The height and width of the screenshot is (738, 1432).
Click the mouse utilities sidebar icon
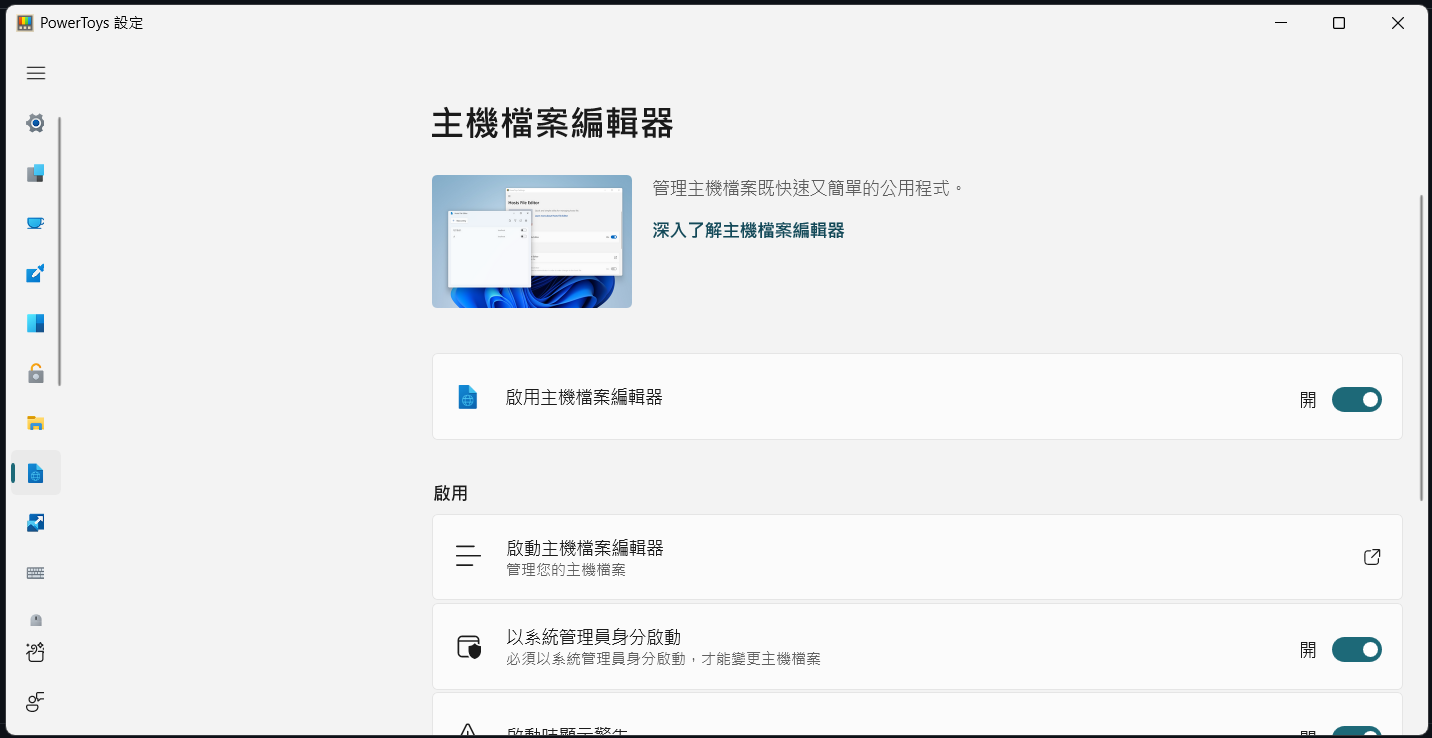pos(35,620)
